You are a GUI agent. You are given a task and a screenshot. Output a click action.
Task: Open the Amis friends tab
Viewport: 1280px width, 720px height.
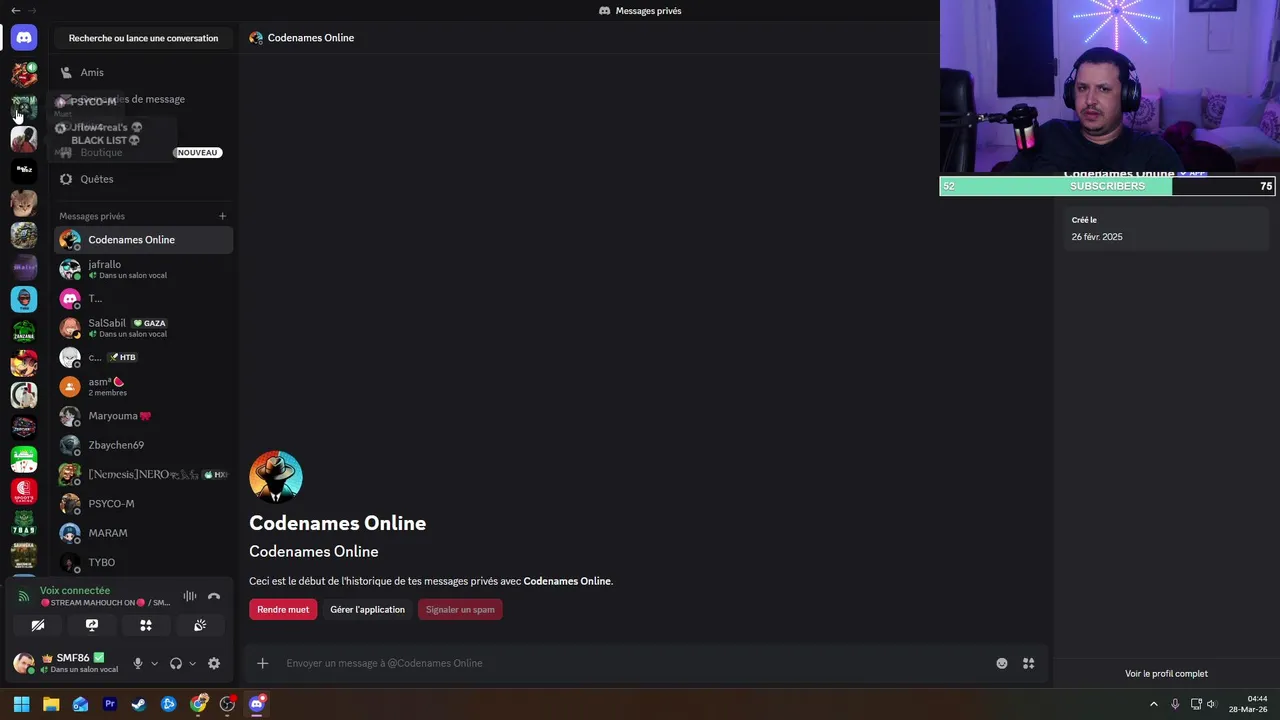click(144, 72)
